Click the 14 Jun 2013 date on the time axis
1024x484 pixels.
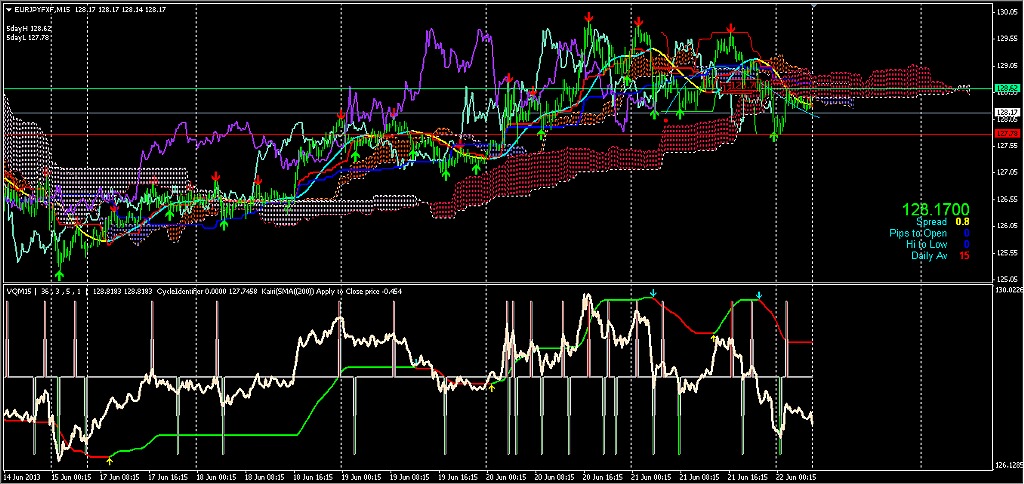point(22,477)
